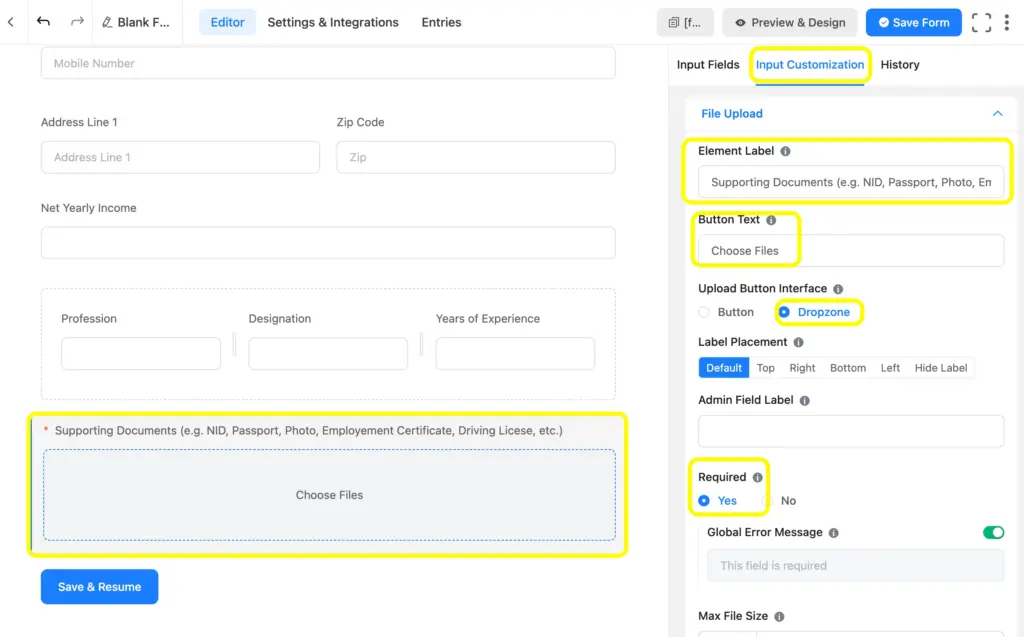Image resolution: width=1024 pixels, height=637 pixels.
Task: Disable the Global Error Message toggle
Action: [x=993, y=532]
